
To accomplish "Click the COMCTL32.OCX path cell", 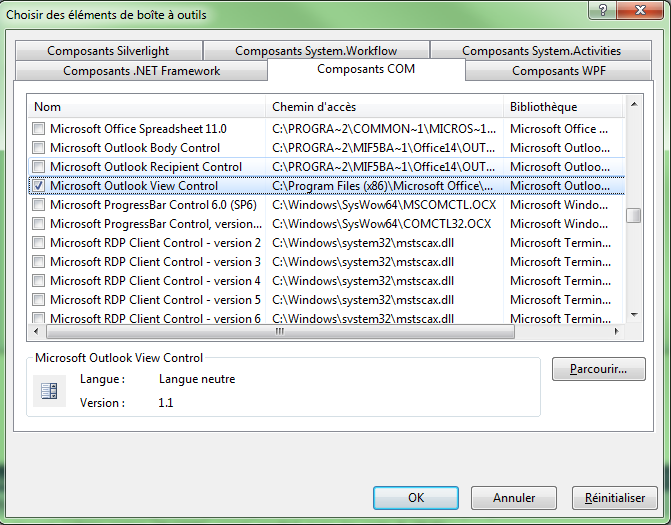I will [381, 223].
